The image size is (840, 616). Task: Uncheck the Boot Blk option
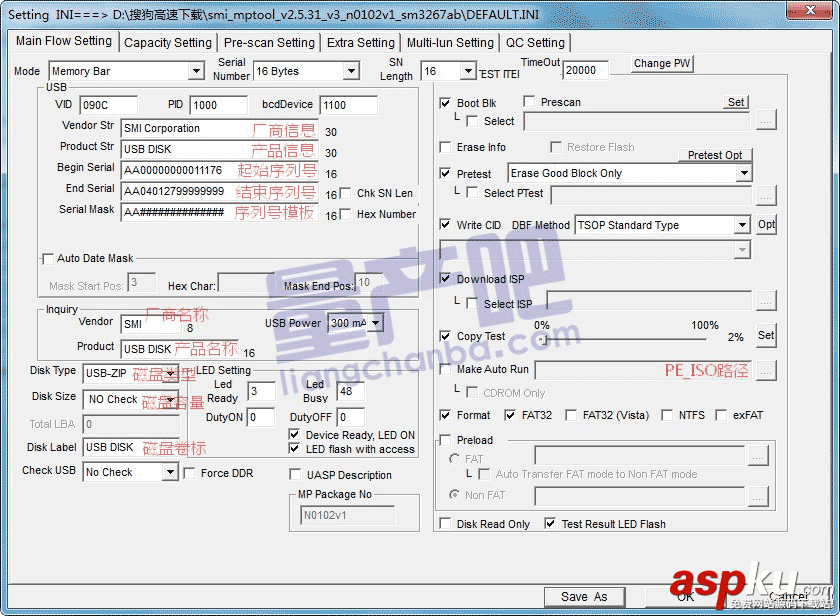[x=445, y=101]
